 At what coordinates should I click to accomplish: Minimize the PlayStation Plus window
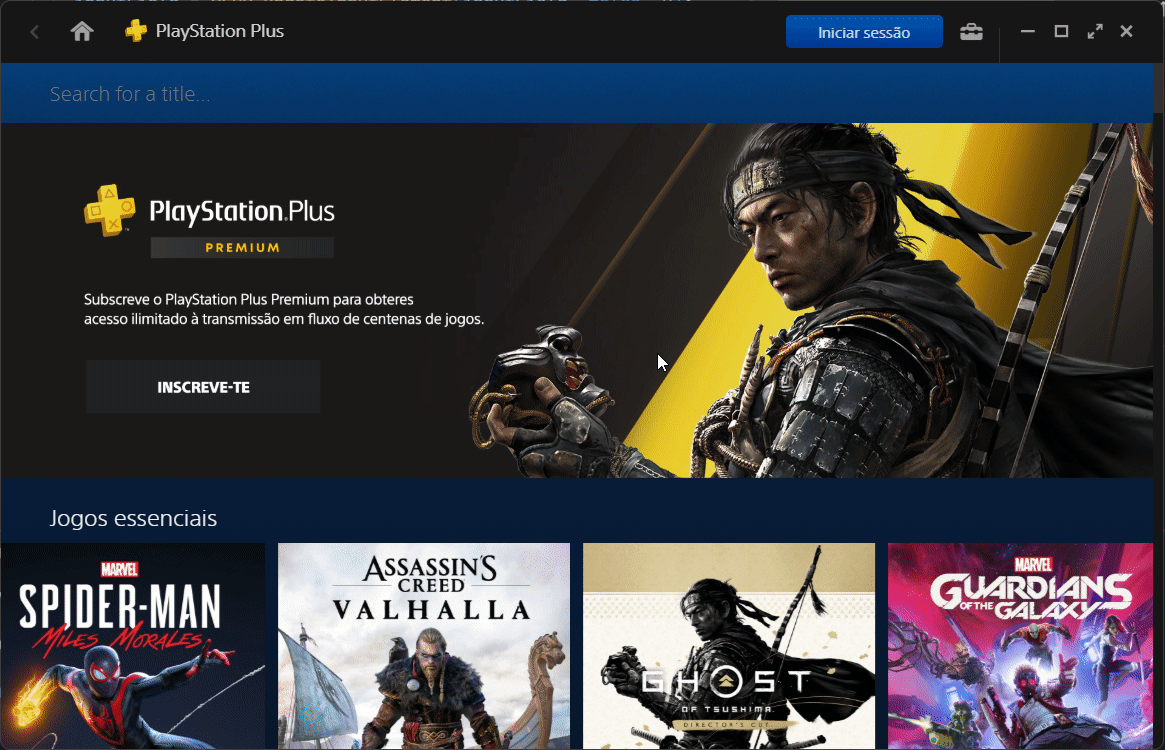pyautogui.click(x=1028, y=31)
